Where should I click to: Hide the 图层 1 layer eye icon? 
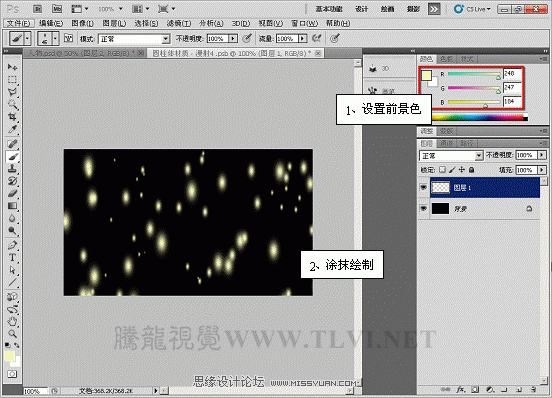(424, 188)
